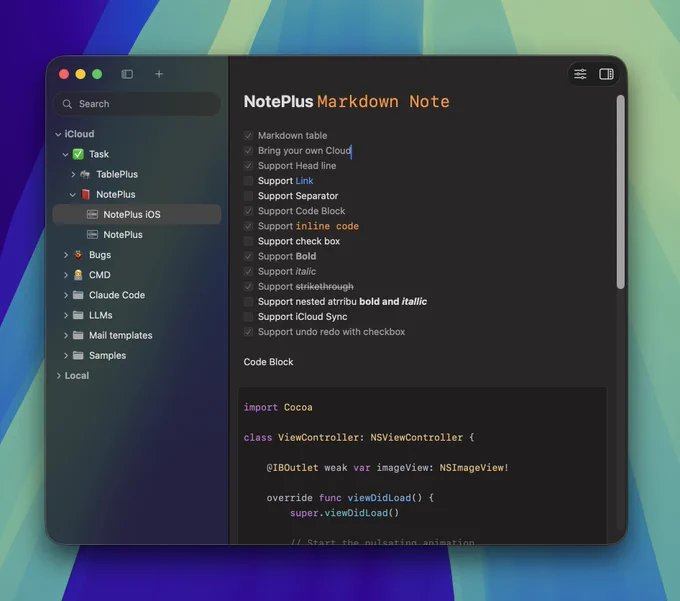Uncheck the Markdown table checkbox
The width and height of the screenshot is (680, 601).
point(248,136)
